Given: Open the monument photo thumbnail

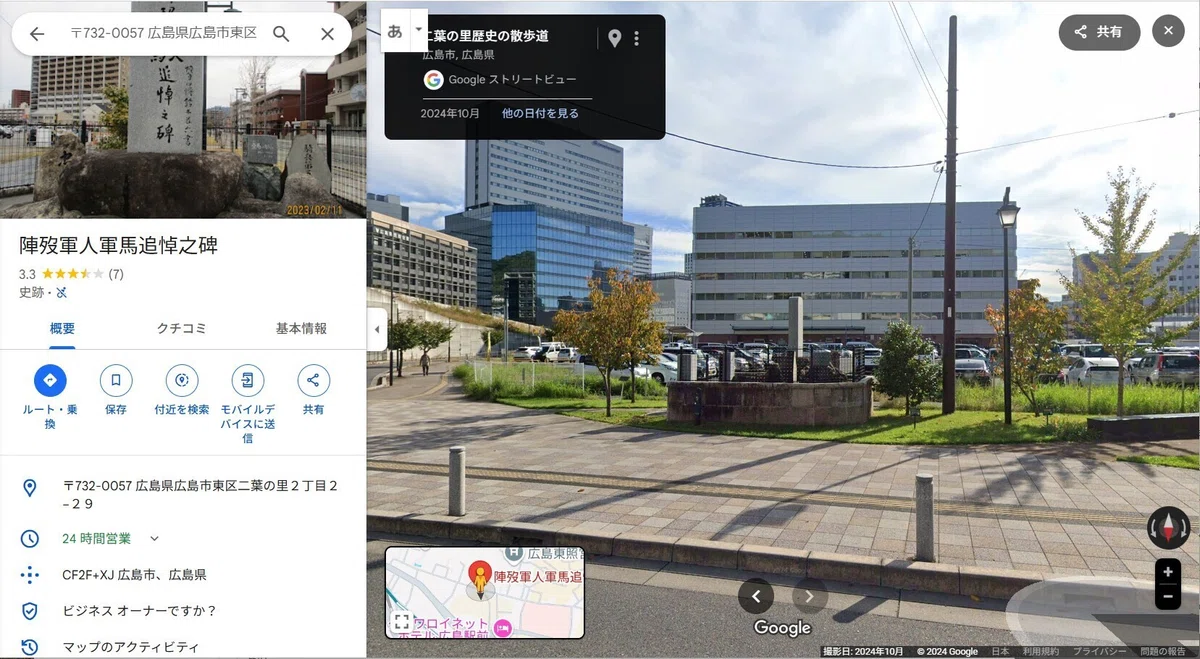Looking at the screenshot, I should pos(183,109).
